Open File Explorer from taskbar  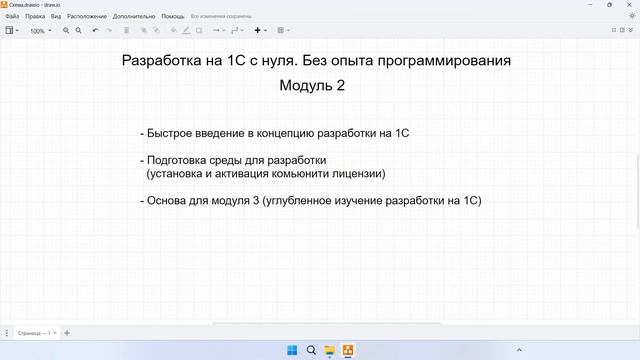[x=329, y=350]
